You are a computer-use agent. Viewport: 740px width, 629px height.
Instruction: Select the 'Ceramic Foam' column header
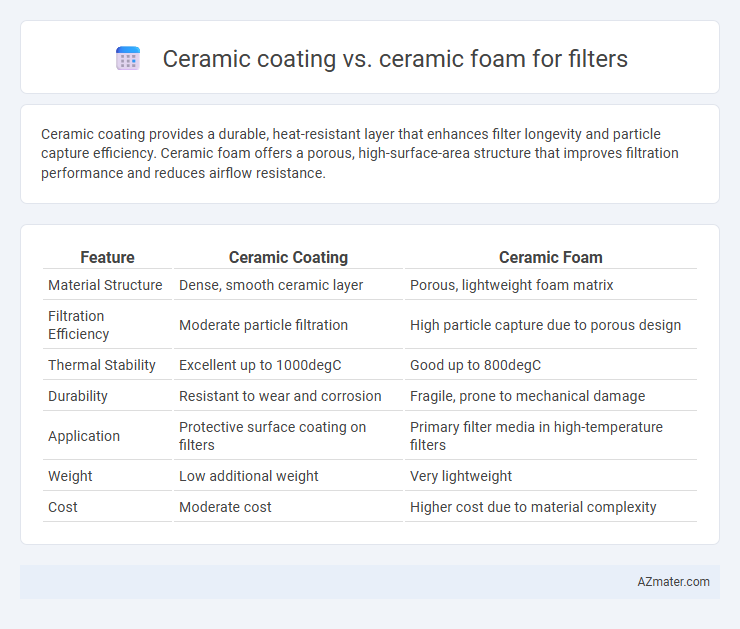[x=551, y=257]
